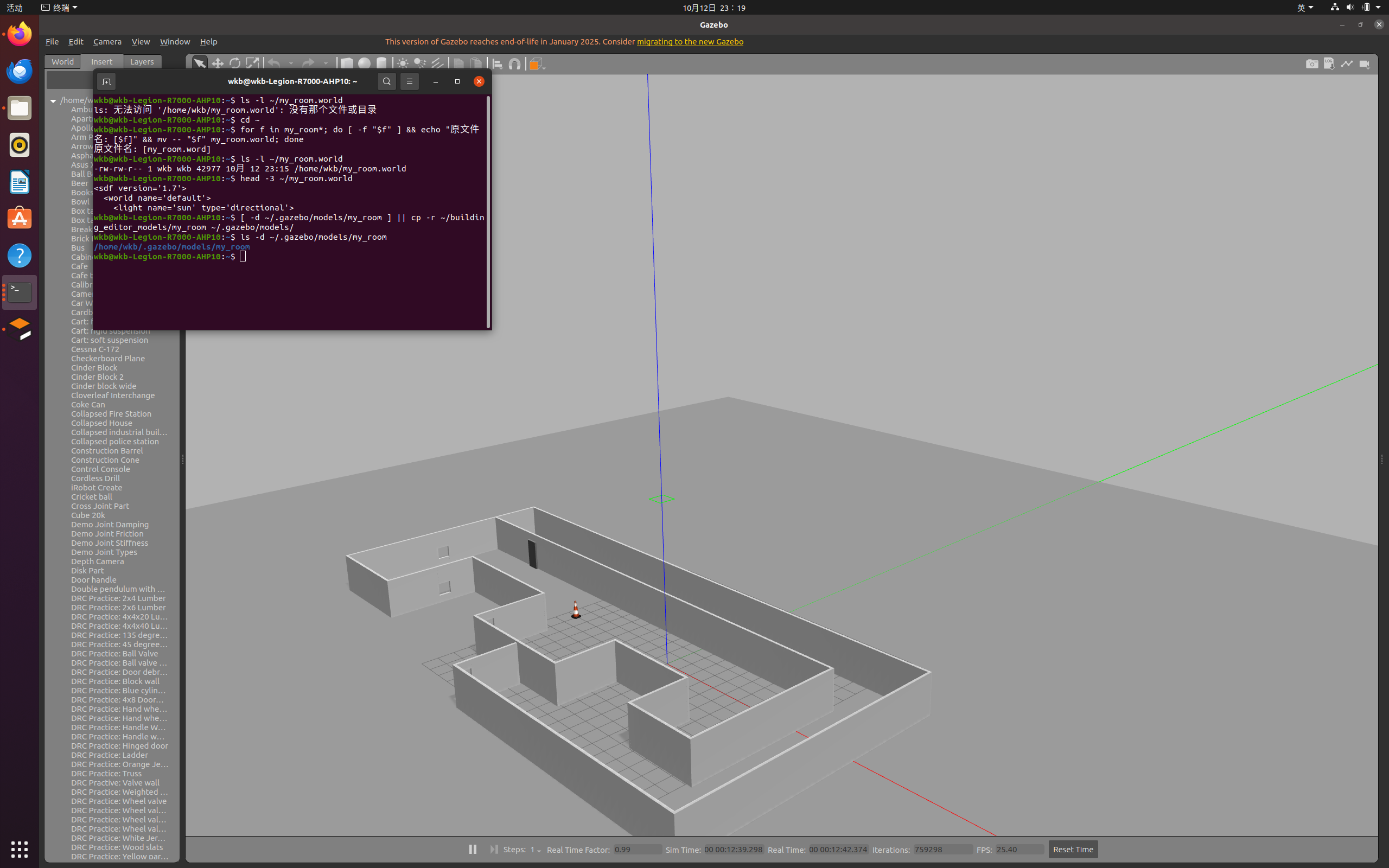1389x868 pixels.
Task: Open the Camera menu
Action: (107, 41)
